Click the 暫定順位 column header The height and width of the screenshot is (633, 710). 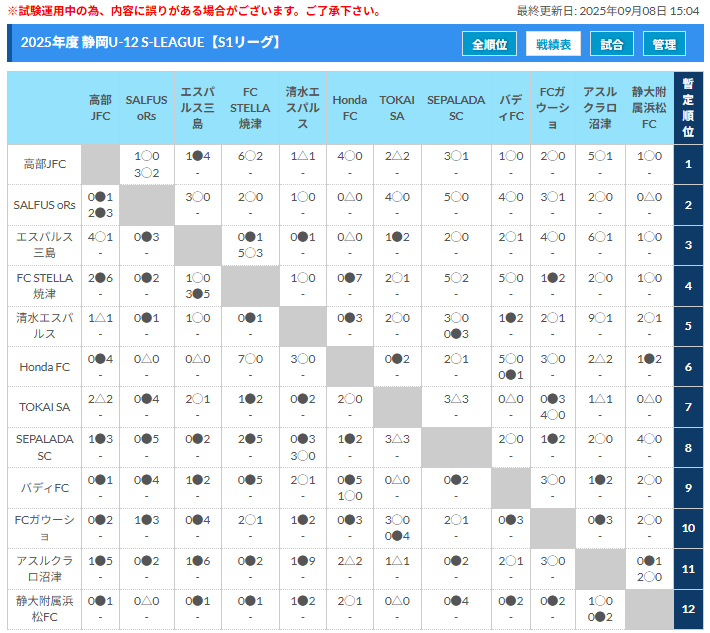click(687, 108)
